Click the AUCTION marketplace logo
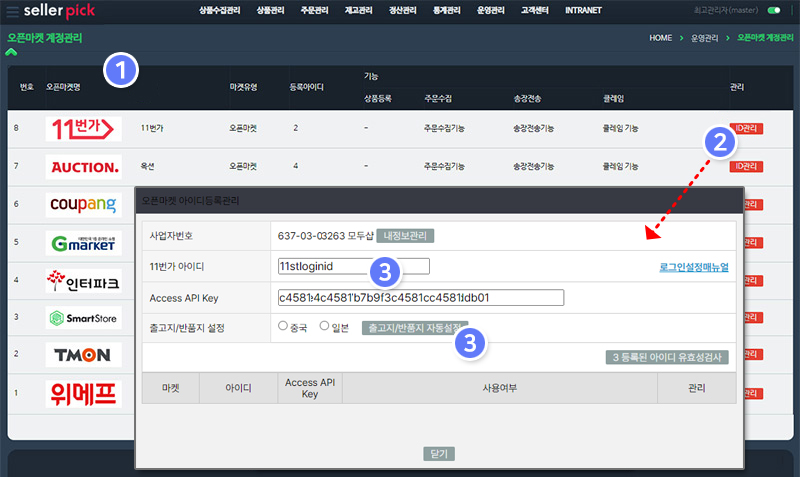 (84, 166)
